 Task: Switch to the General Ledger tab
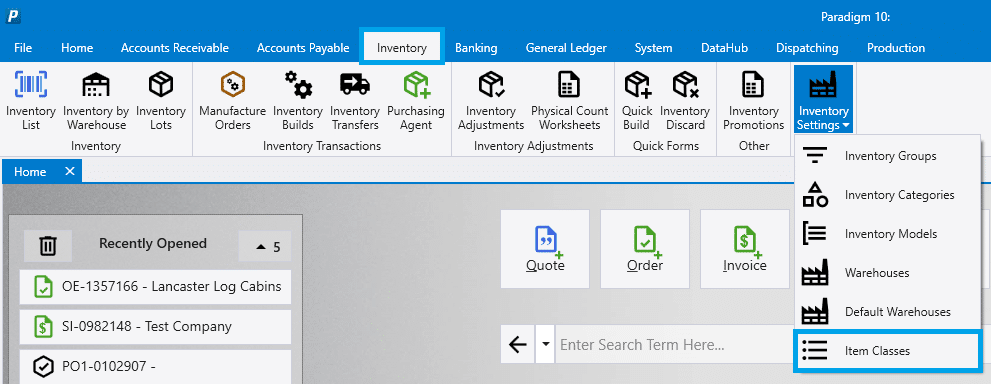pos(566,48)
